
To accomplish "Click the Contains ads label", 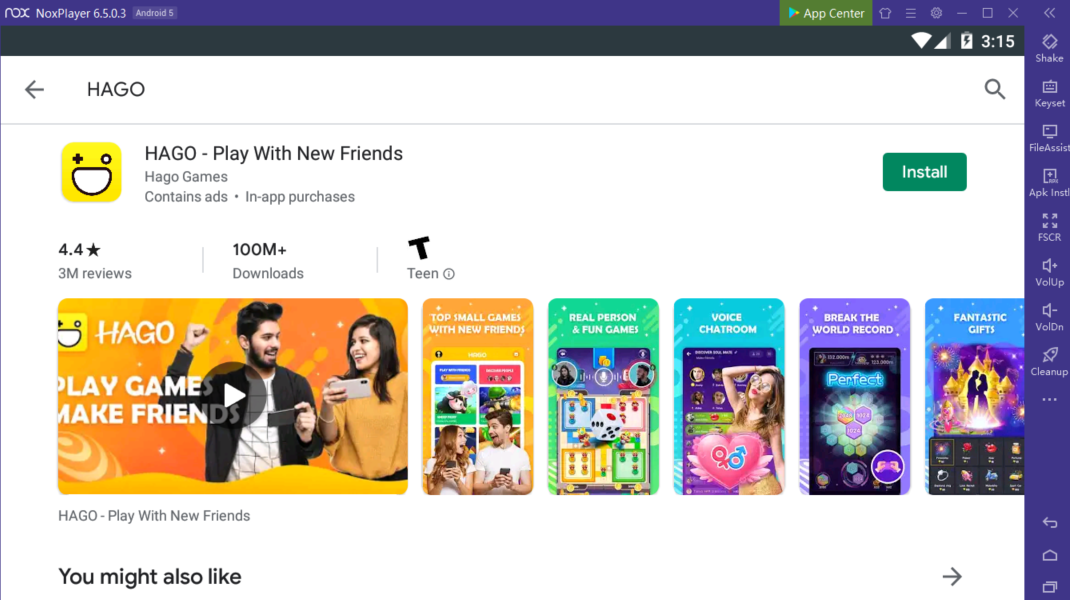I will click(186, 197).
